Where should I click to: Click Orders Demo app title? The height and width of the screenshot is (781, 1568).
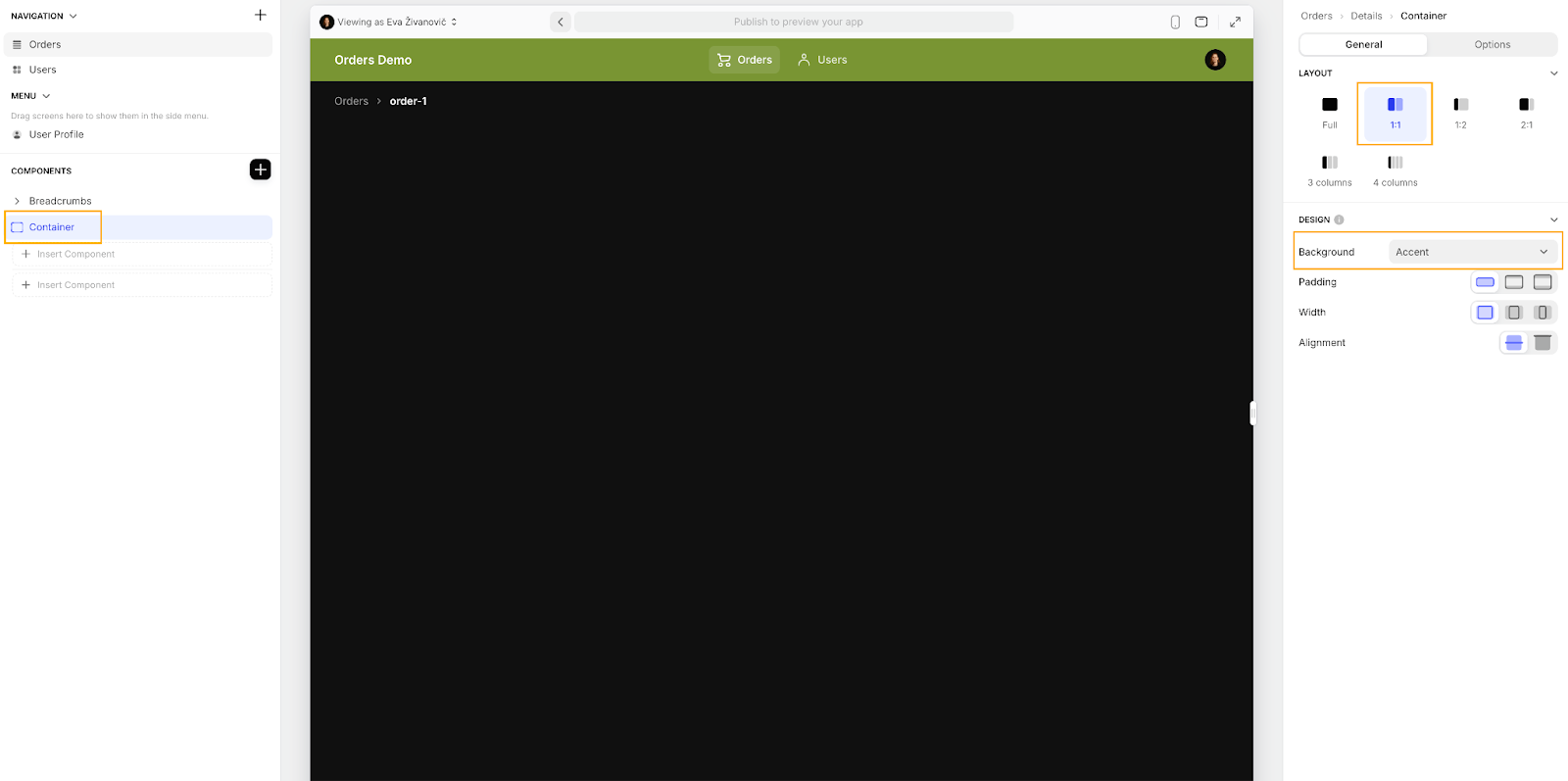(x=372, y=60)
